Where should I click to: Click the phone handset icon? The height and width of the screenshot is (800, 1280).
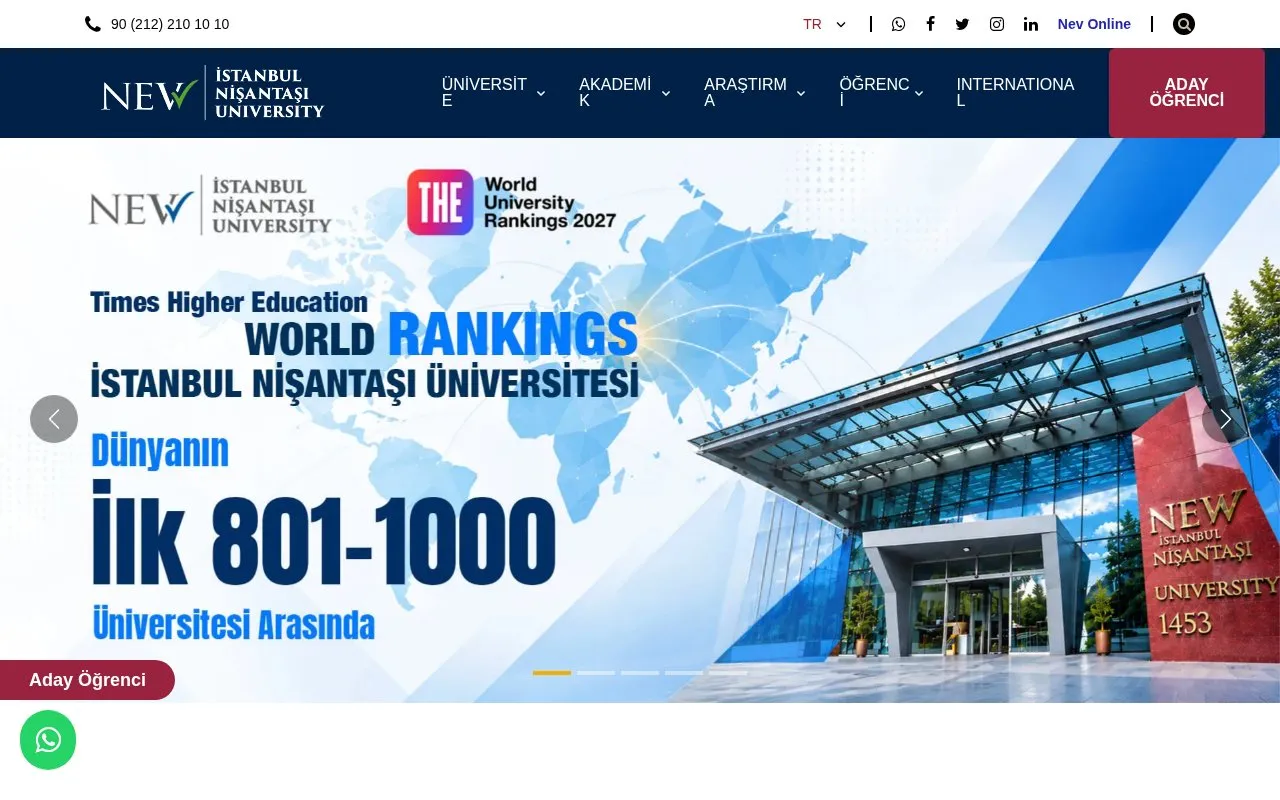pos(93,24)
